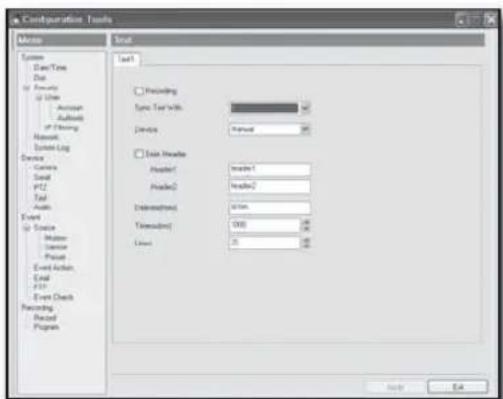Switch to the Text1 tab

click(126, 59)
